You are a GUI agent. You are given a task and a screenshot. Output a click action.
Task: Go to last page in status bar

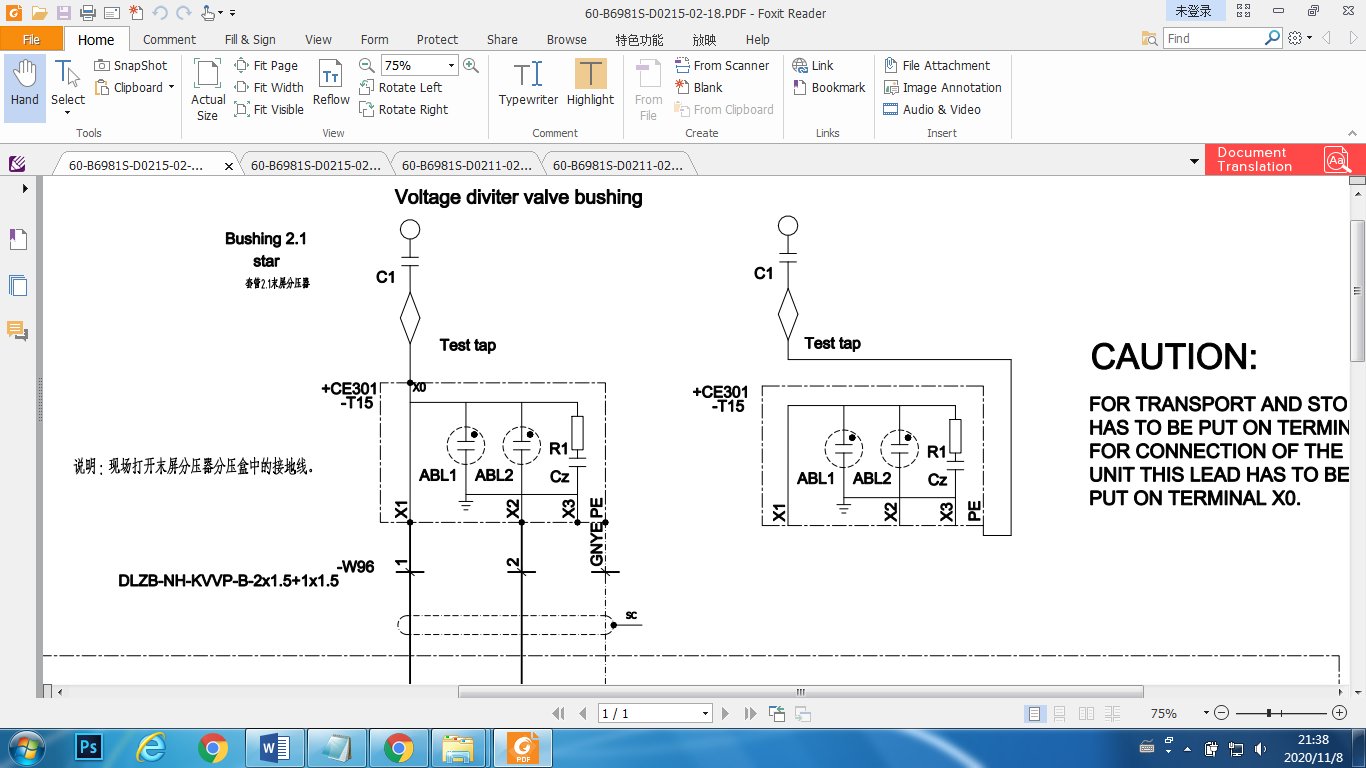coord(751,713)
